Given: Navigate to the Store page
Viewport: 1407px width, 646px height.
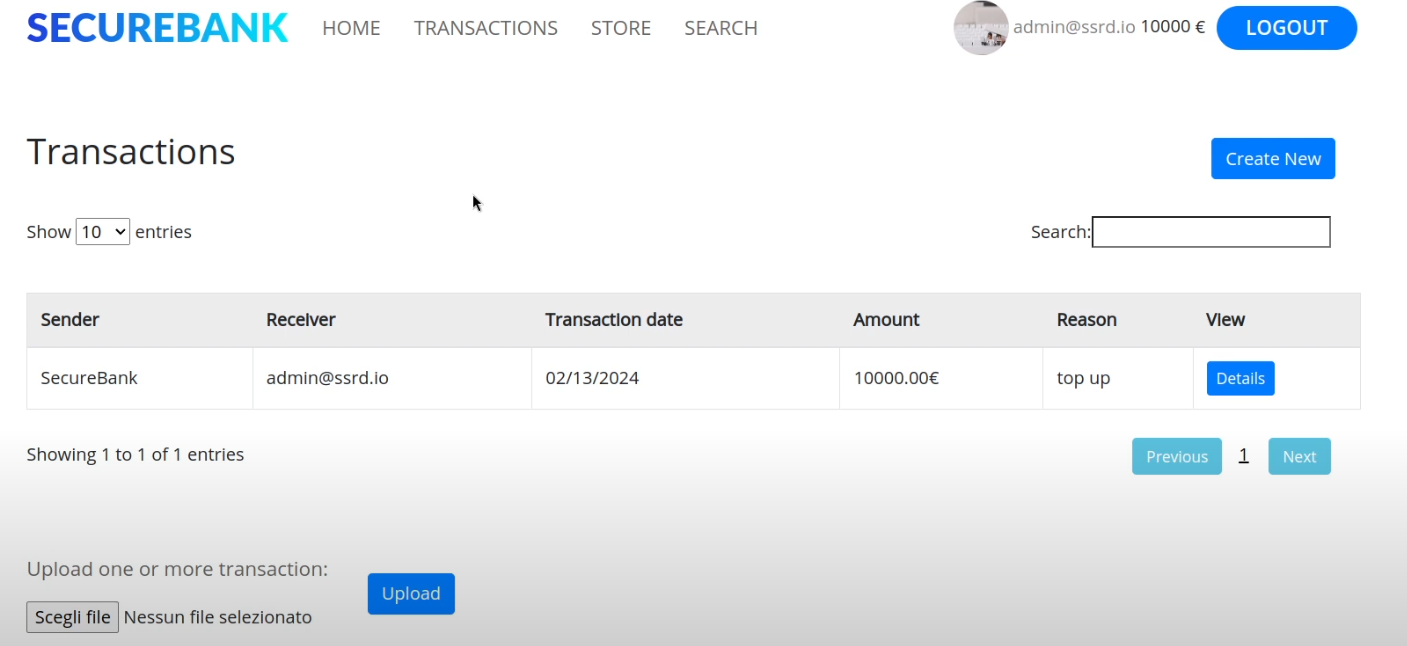Looking at the screenshot, I should (x=620, y=28).
